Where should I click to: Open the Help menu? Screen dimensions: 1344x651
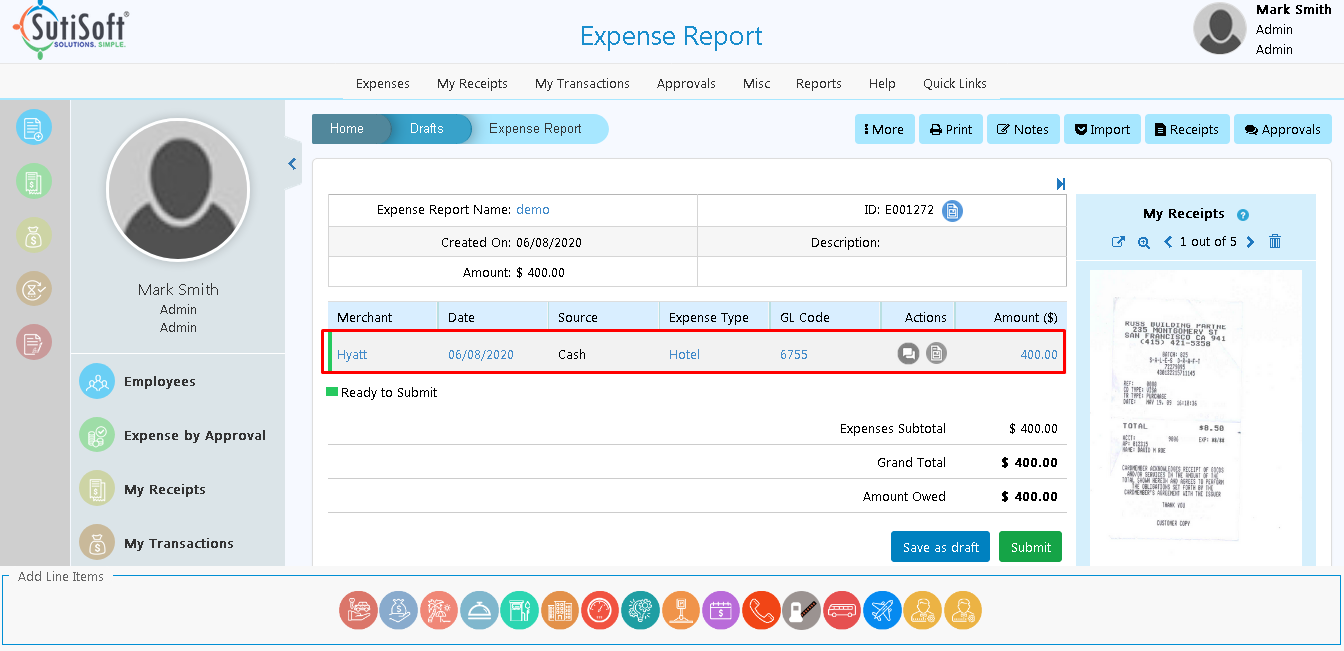(x=882, y=84)
